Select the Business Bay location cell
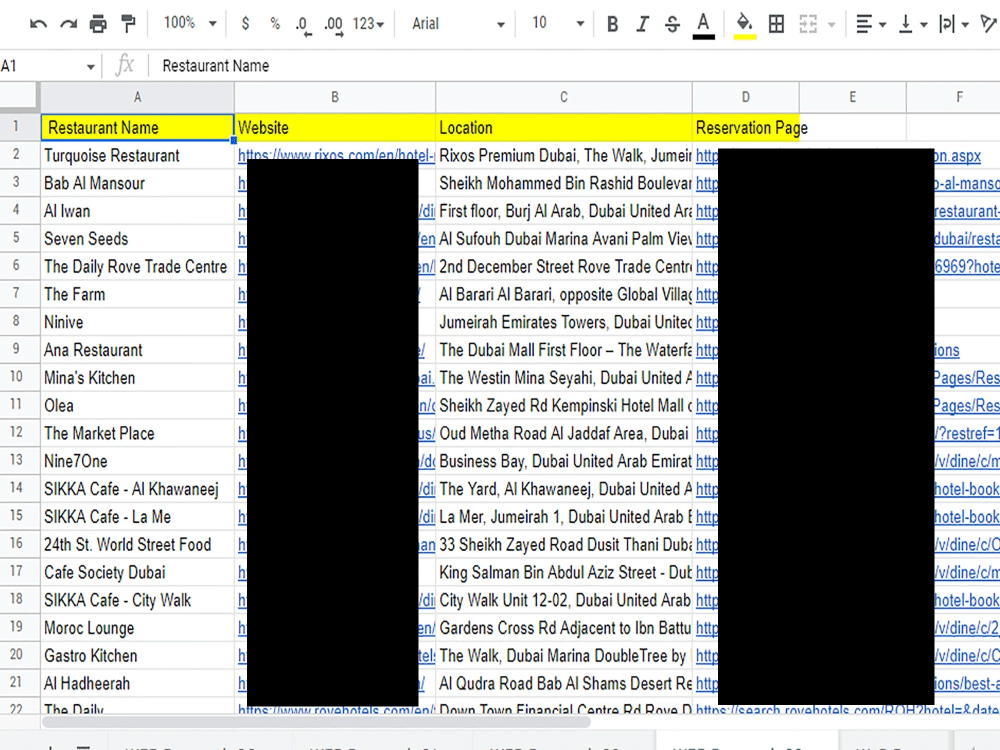The height and width of the screenshot is (750, 1000). [x=564, y=461]
